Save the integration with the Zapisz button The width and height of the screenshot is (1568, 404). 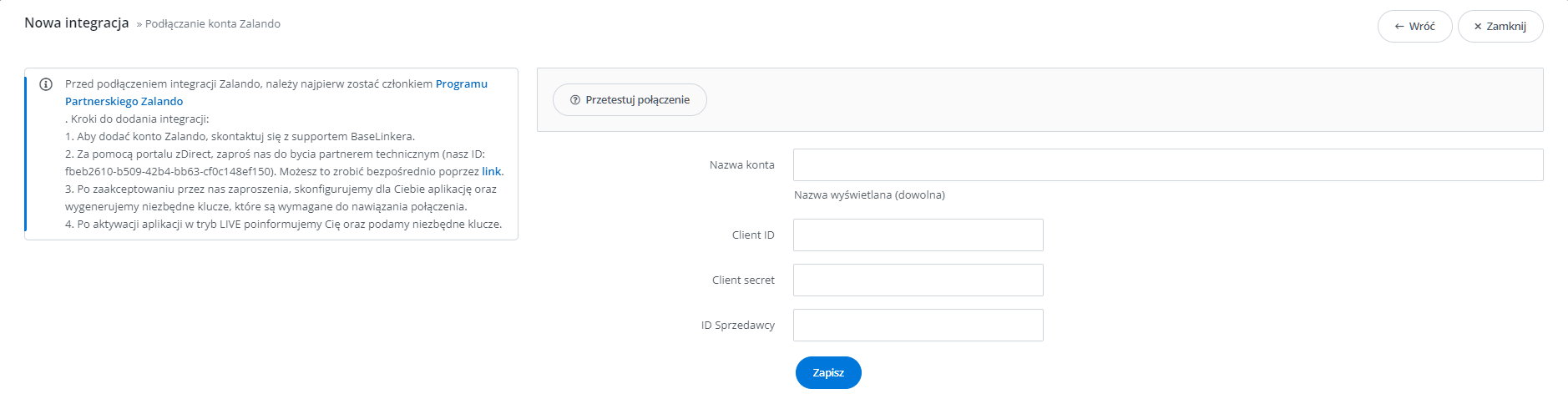pos(828,373)
